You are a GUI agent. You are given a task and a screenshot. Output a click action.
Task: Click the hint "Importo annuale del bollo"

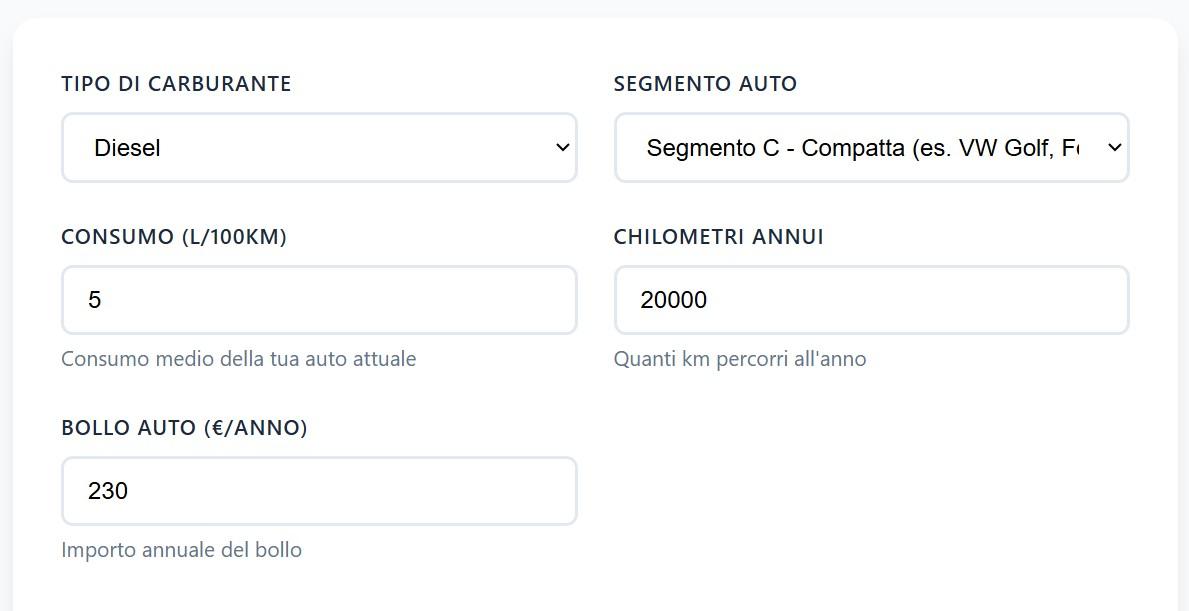click(x=181, y=550)
